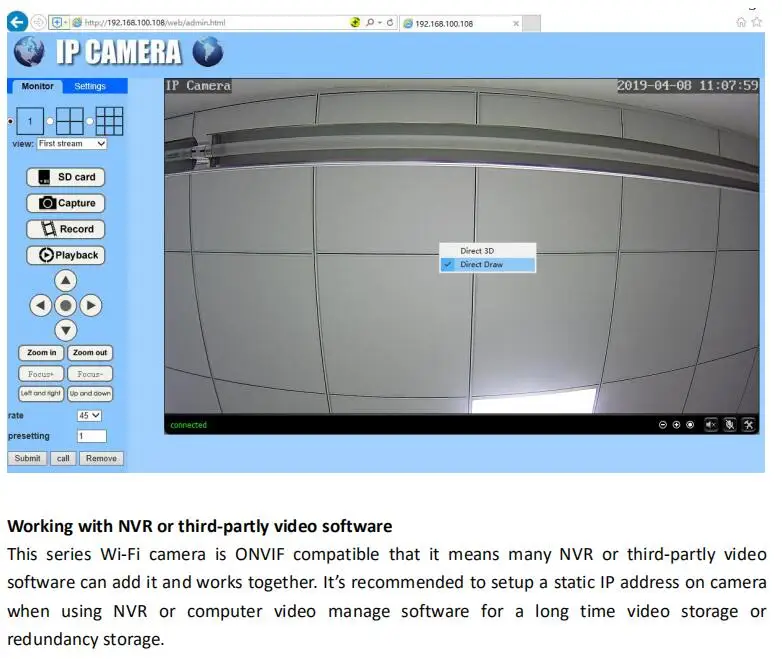Click the Remove button
Viewport: 782px width, 659px height.
101,458
